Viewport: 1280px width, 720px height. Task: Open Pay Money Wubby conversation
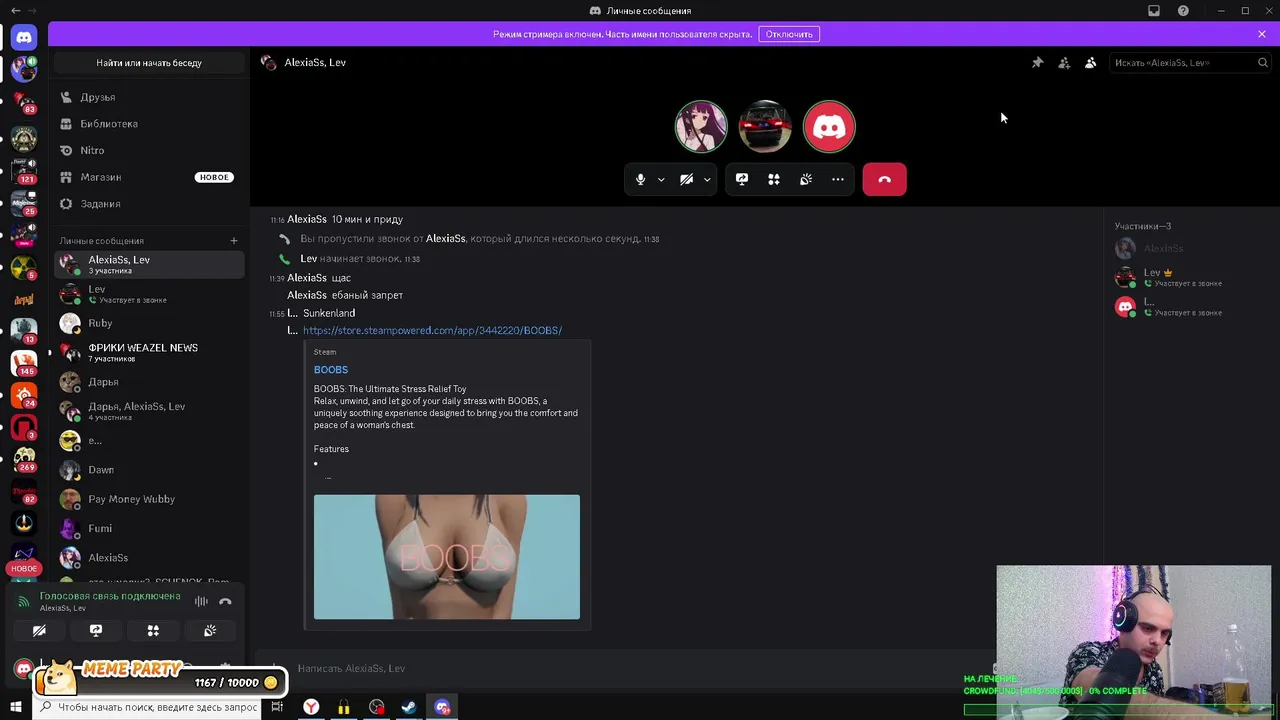point(149,499)
